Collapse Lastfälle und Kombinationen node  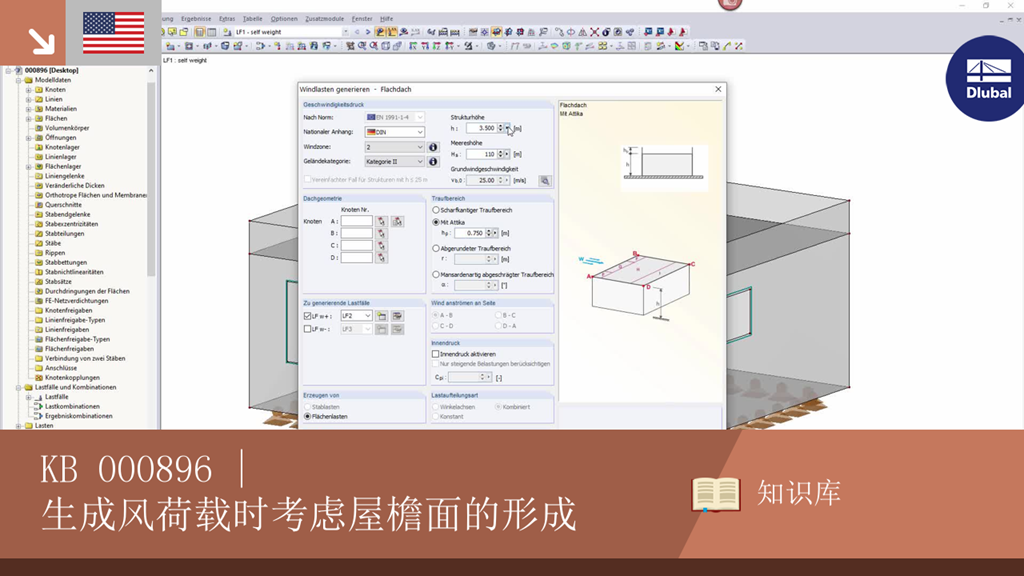(x=18, y=387)
